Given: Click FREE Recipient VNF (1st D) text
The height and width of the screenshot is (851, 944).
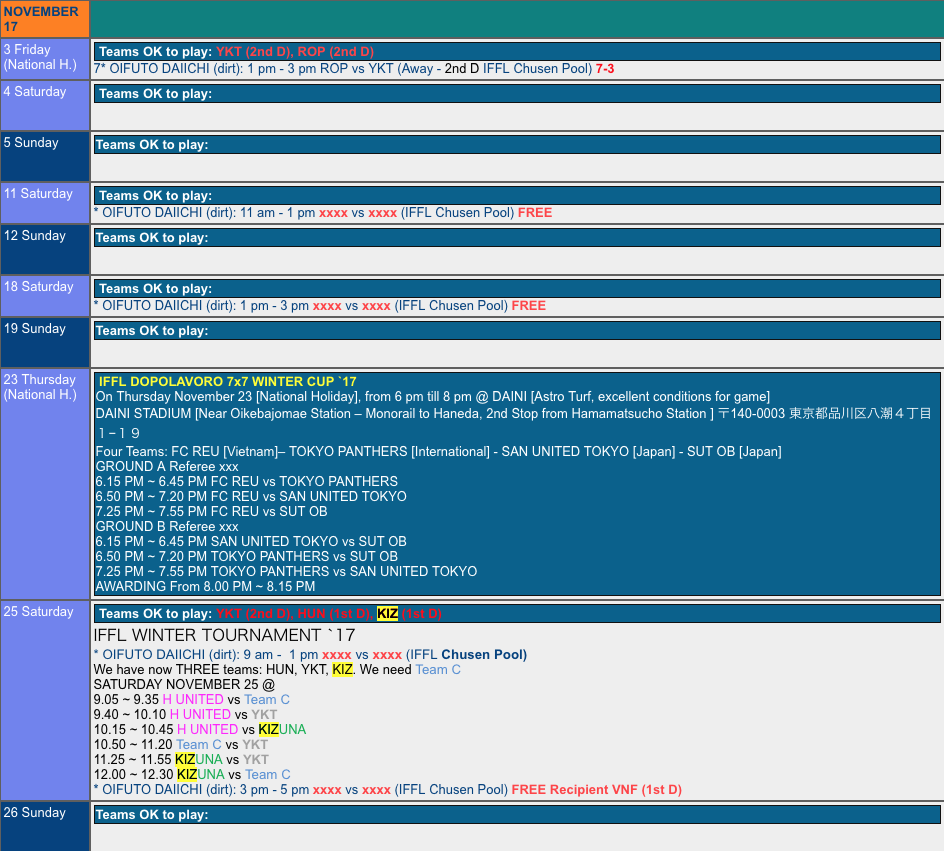Looking at the screenshot, I should tap(596, 790).
